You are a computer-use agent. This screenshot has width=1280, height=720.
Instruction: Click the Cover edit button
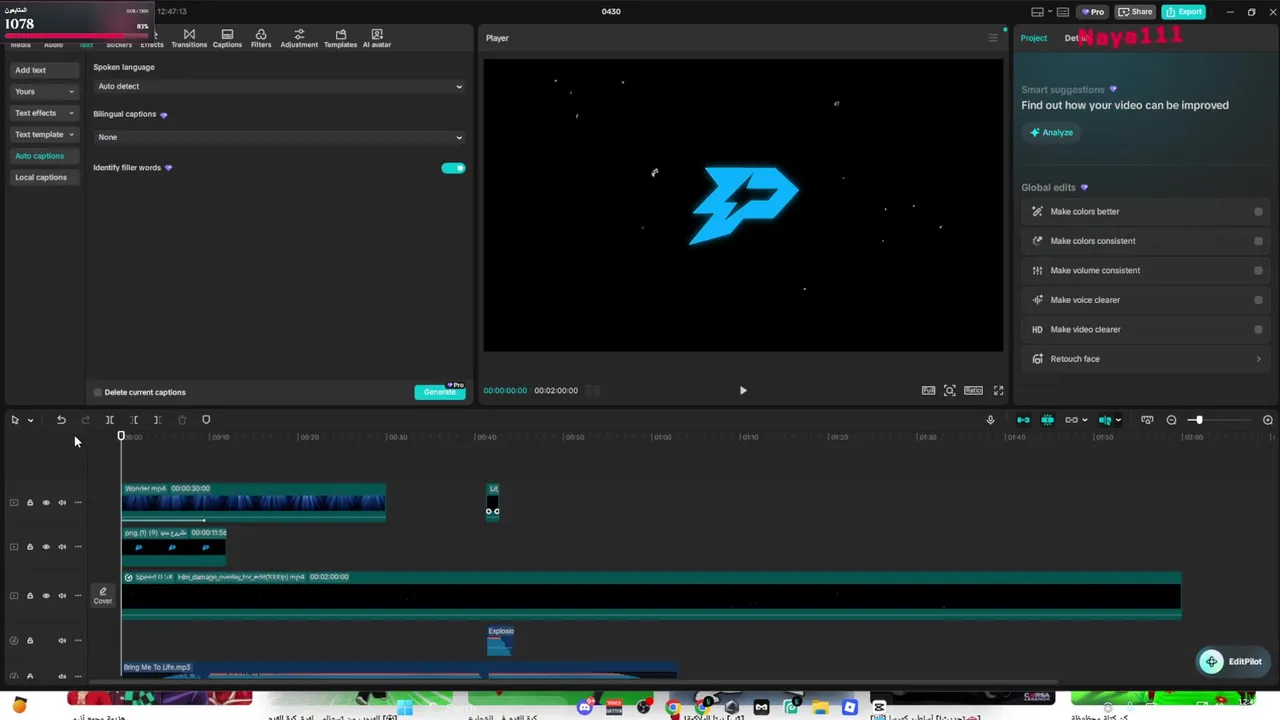point(102,596)
